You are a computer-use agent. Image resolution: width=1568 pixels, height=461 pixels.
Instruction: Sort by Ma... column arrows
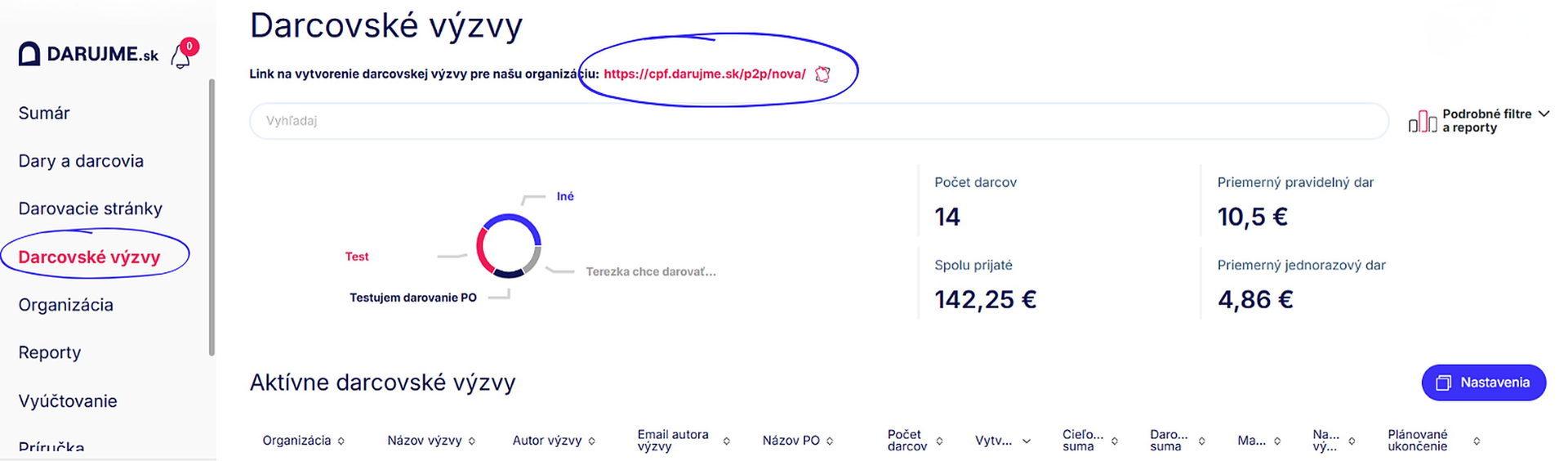click(1277, 441)
